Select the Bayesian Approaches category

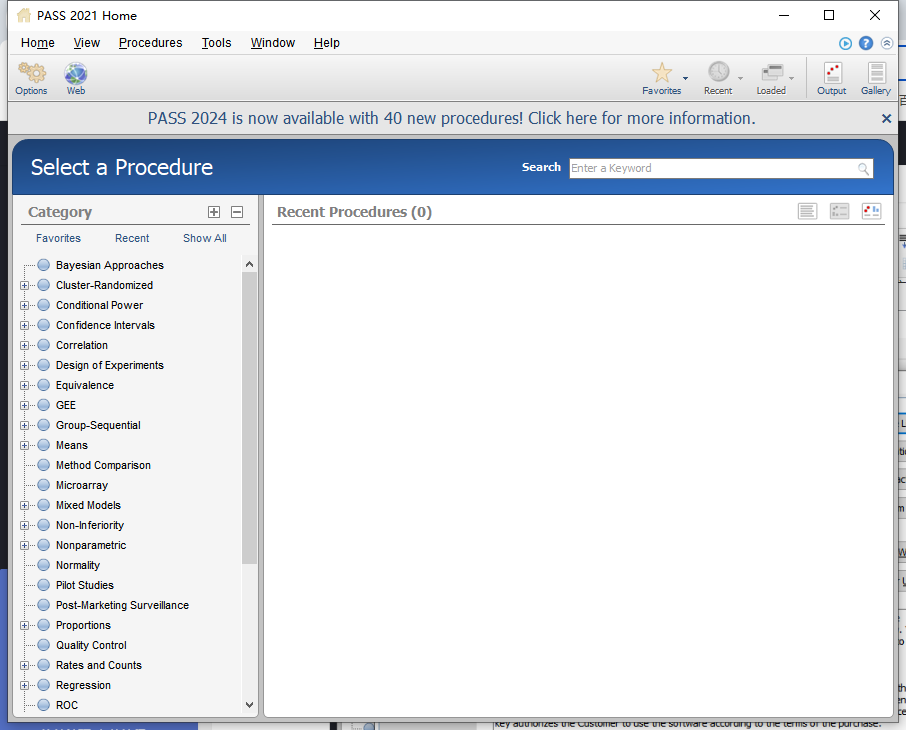110,265
